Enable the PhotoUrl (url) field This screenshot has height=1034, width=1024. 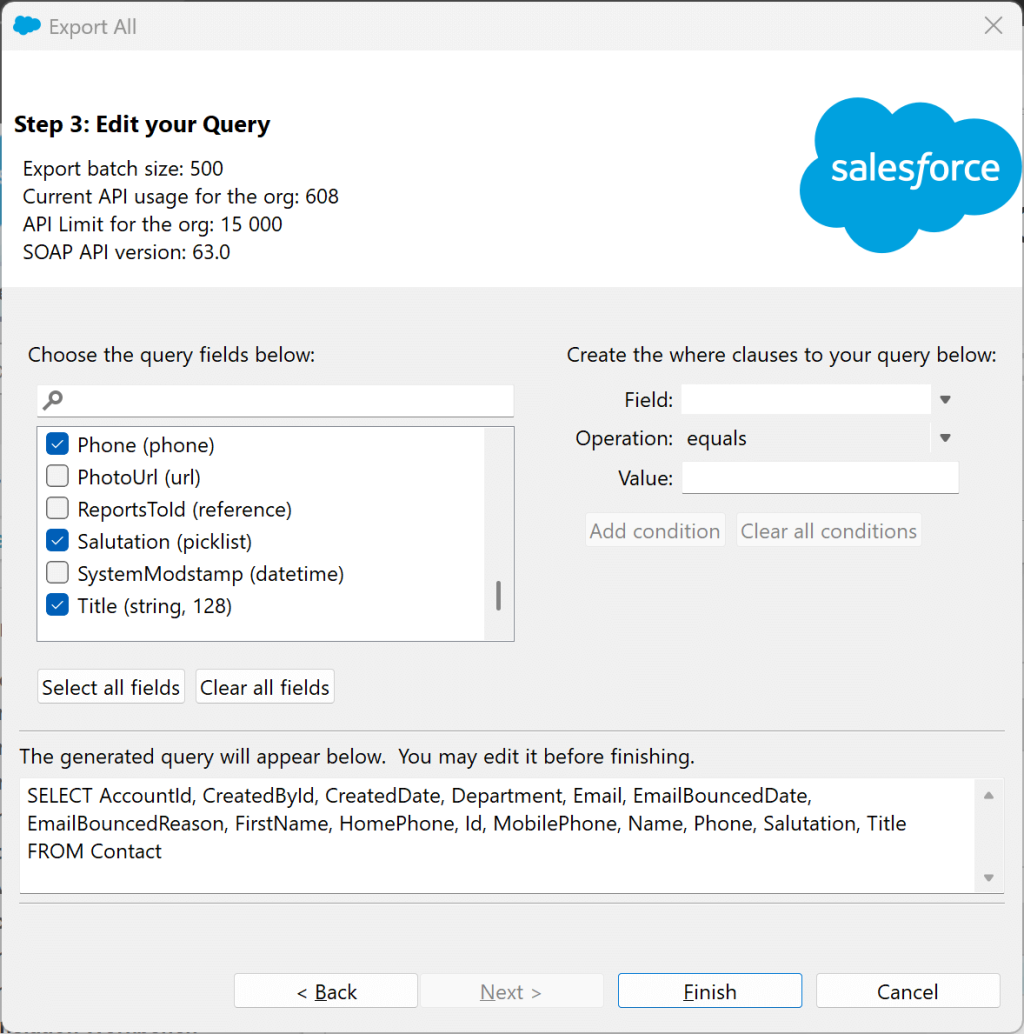[x=57, y=476]
